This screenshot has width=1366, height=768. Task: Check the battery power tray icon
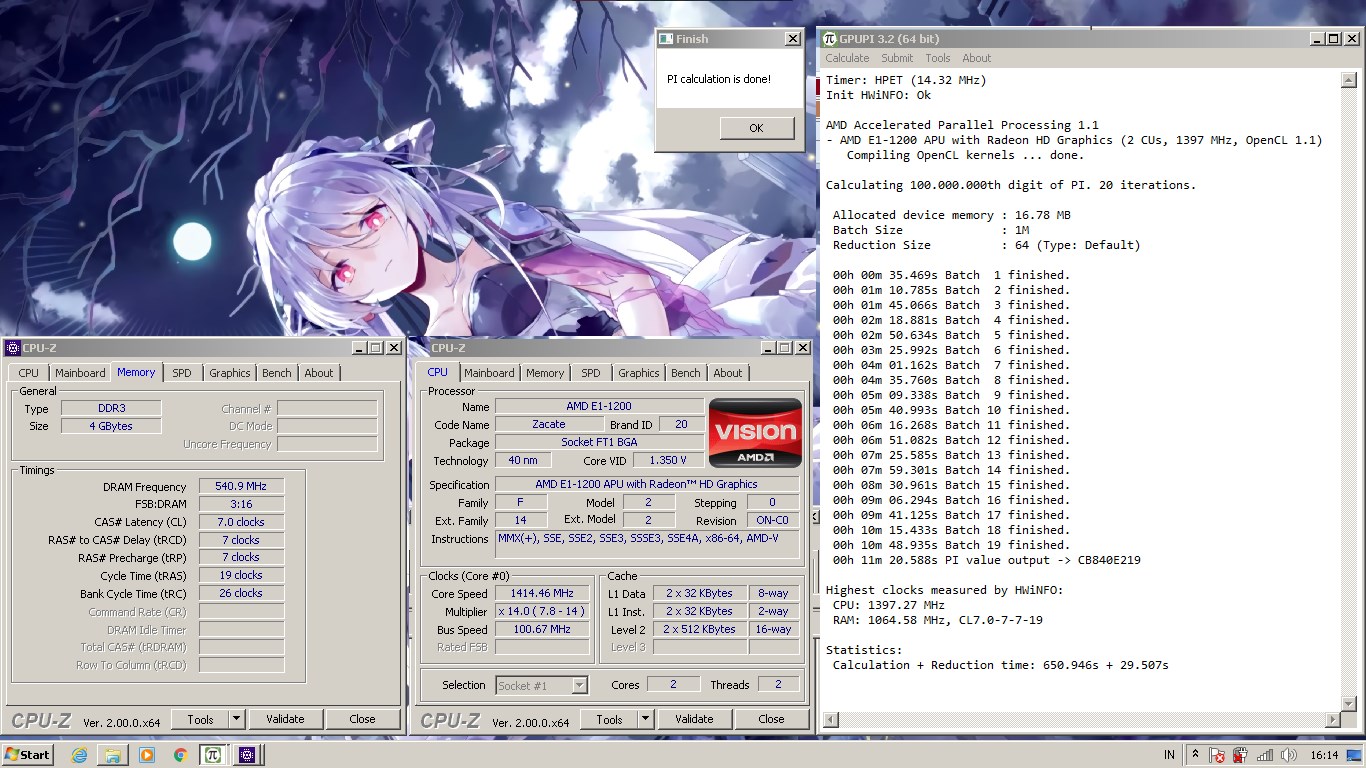(1240, 755)
